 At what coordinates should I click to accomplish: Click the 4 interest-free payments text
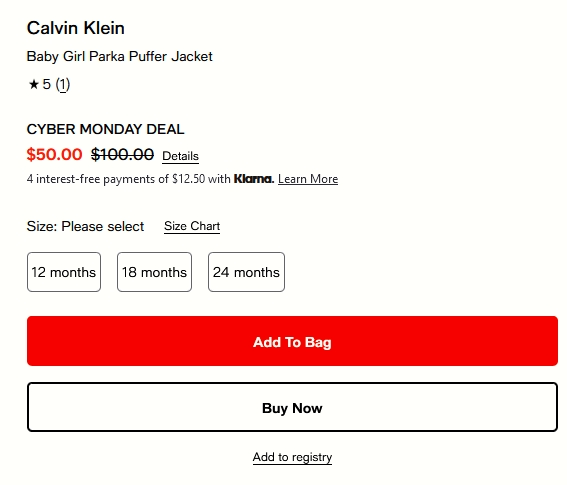129,179
